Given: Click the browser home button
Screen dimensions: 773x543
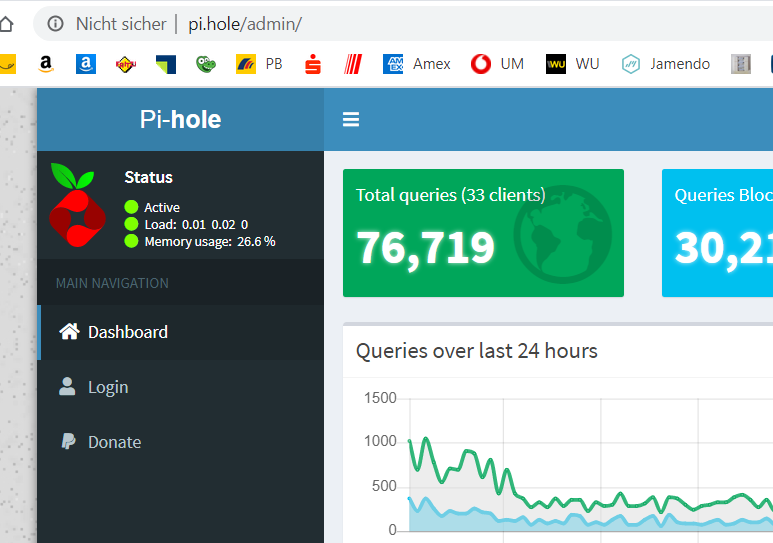Looking at the screenshot, I should click(6, 24).
